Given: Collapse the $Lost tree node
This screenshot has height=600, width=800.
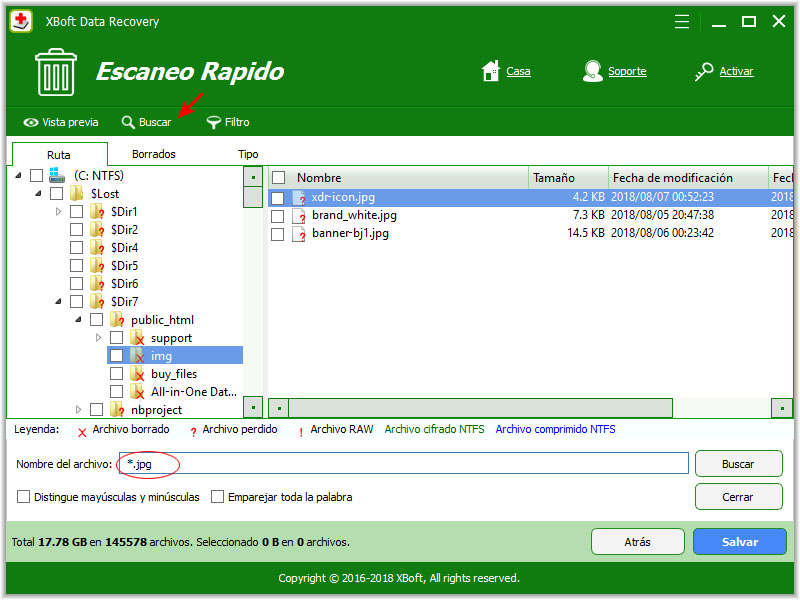Looking at the screenshot, I should 38,194.
